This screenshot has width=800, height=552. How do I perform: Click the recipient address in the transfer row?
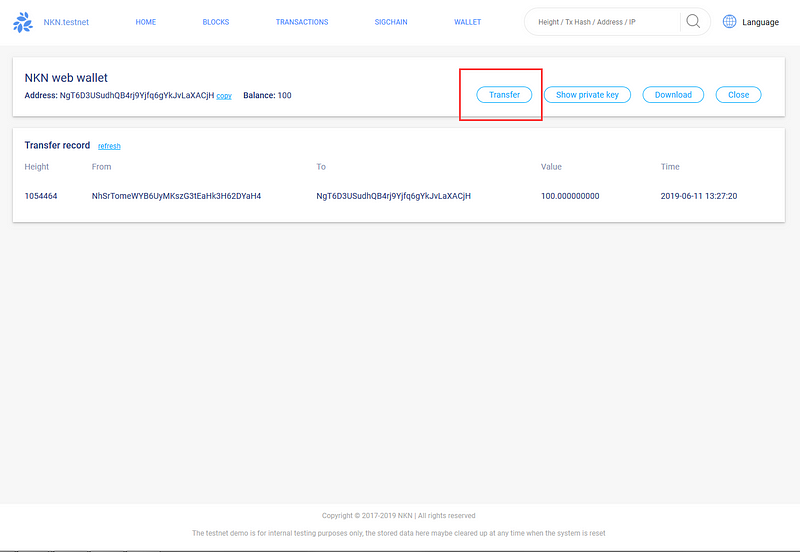tap(393, 196)
